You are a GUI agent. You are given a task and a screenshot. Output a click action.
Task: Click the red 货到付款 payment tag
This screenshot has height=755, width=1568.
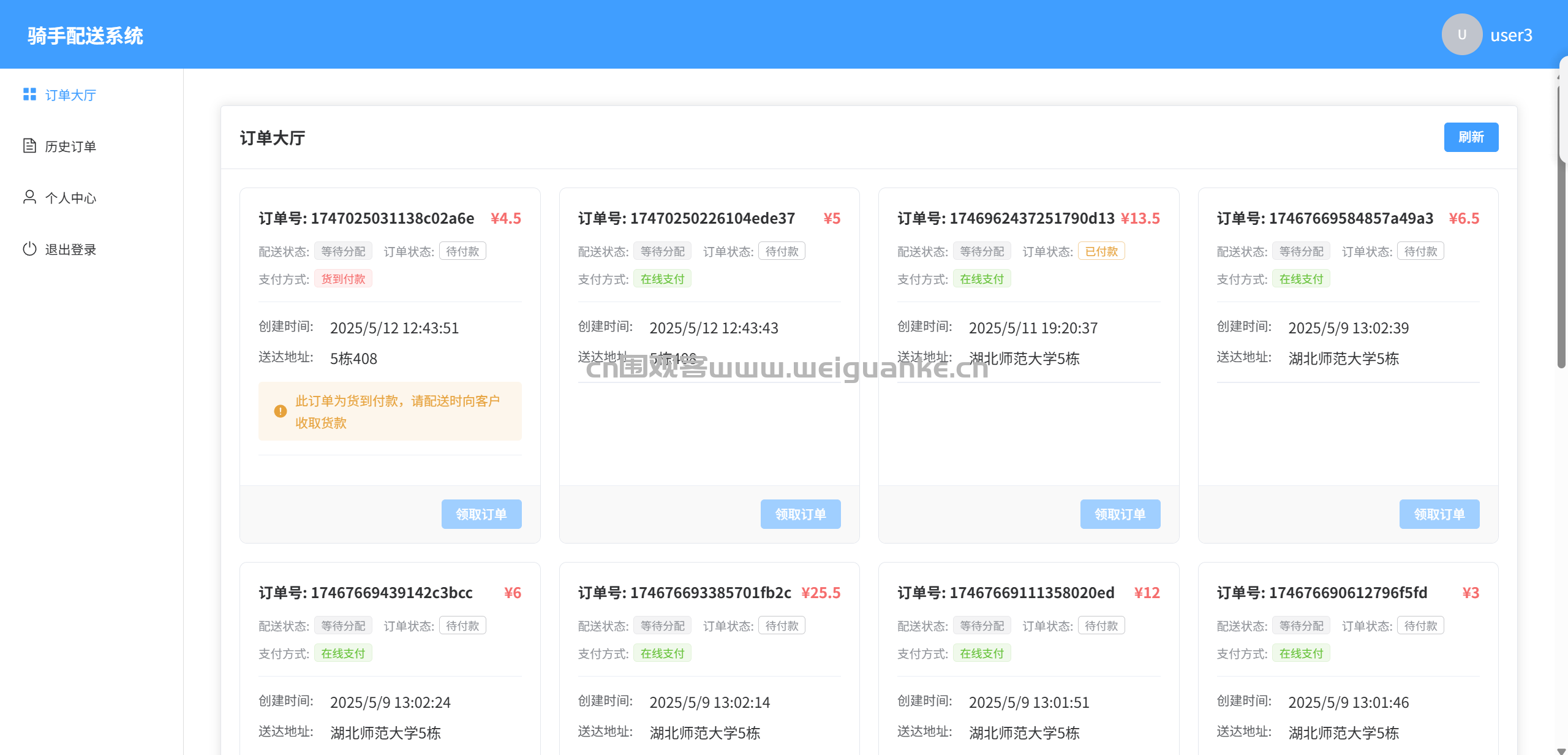[343, 279]
